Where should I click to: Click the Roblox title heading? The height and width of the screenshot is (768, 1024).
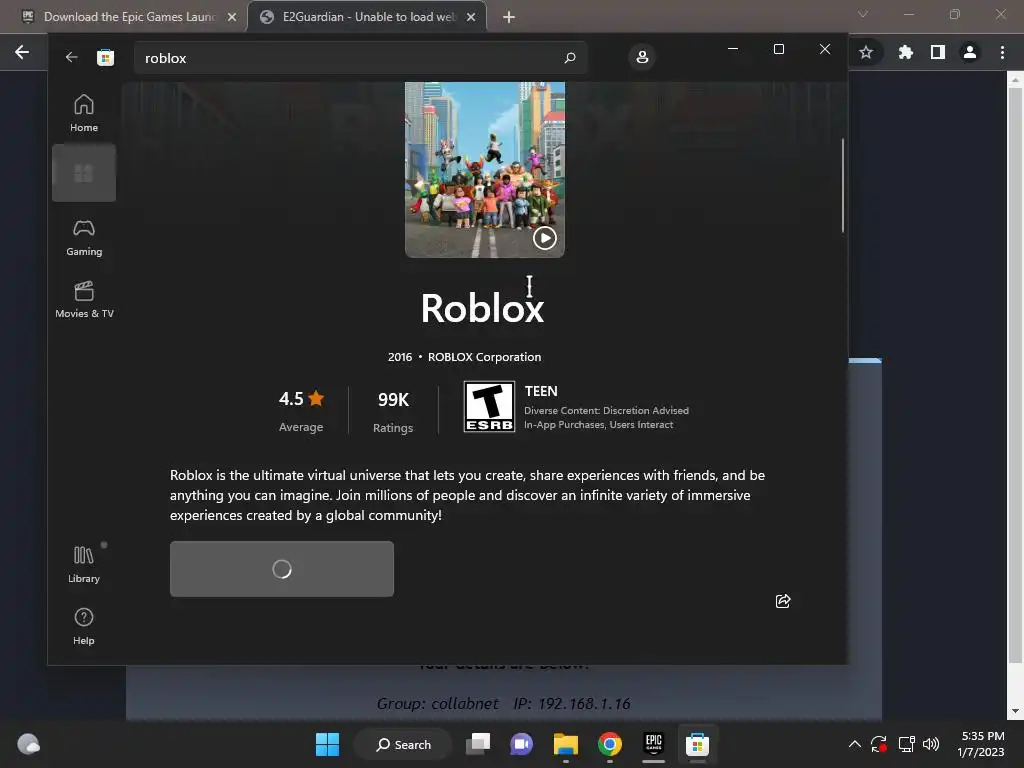point(482,308)
